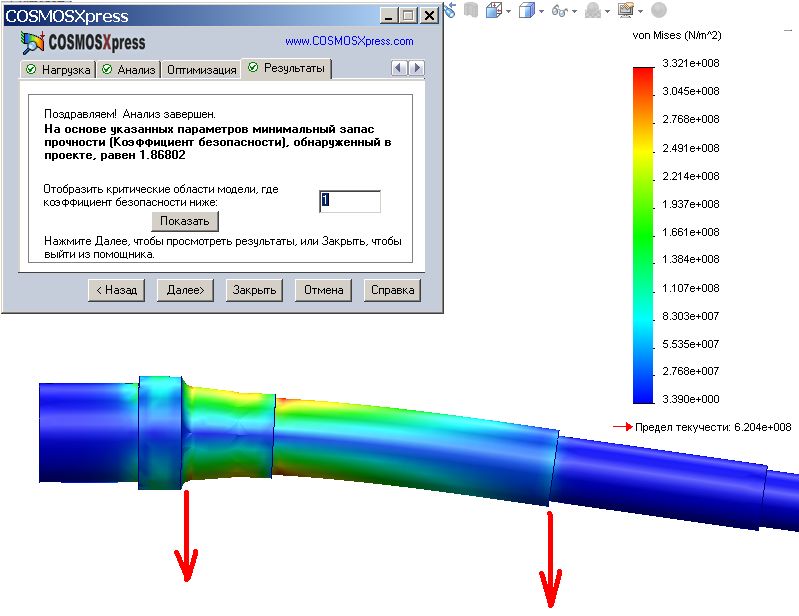Screen dimensions: 799x616
Task: Open help with the Справка button
Action: (x=392, y=290)
